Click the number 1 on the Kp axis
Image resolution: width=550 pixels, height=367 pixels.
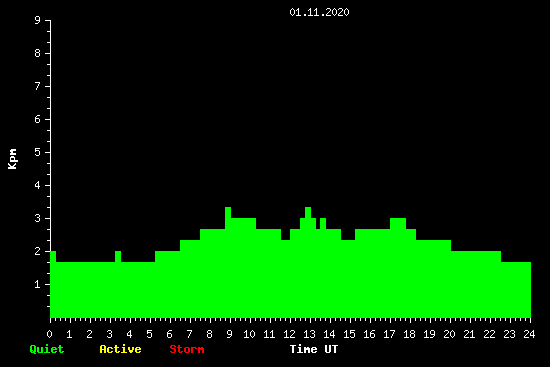point(38,284)
